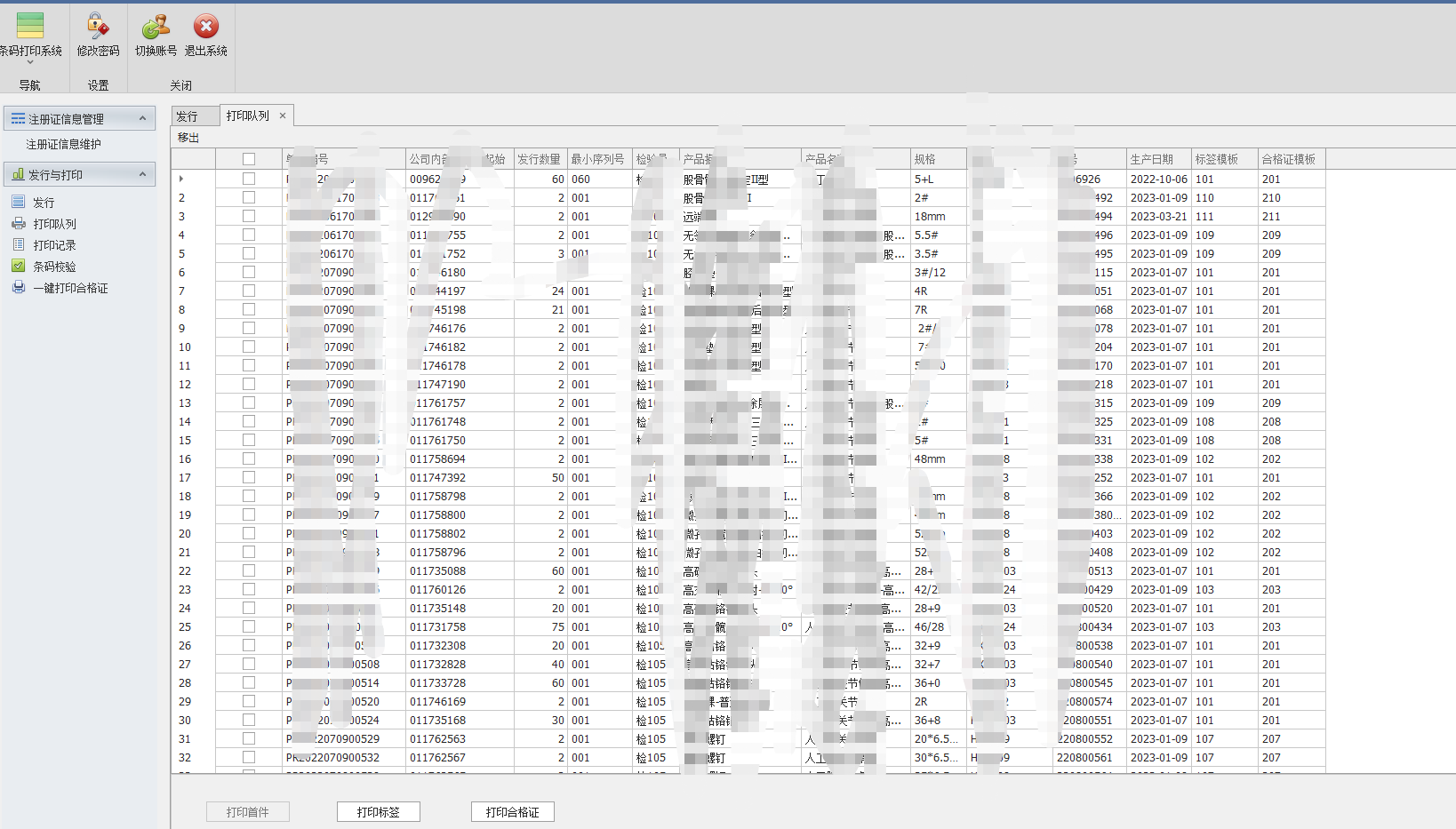Select spec 5+L in row 1
This screenshot has width=1456, height=829.
click(938, 179)
